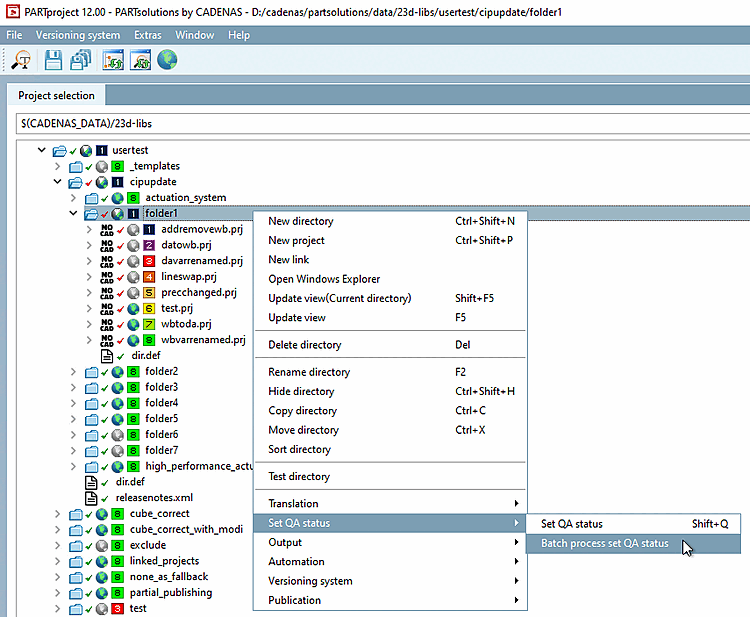Image resolution: width=750 pixels, height=617 pixels.
Task: Click status 6 icon beside test.prj
Action: [149, 308]
